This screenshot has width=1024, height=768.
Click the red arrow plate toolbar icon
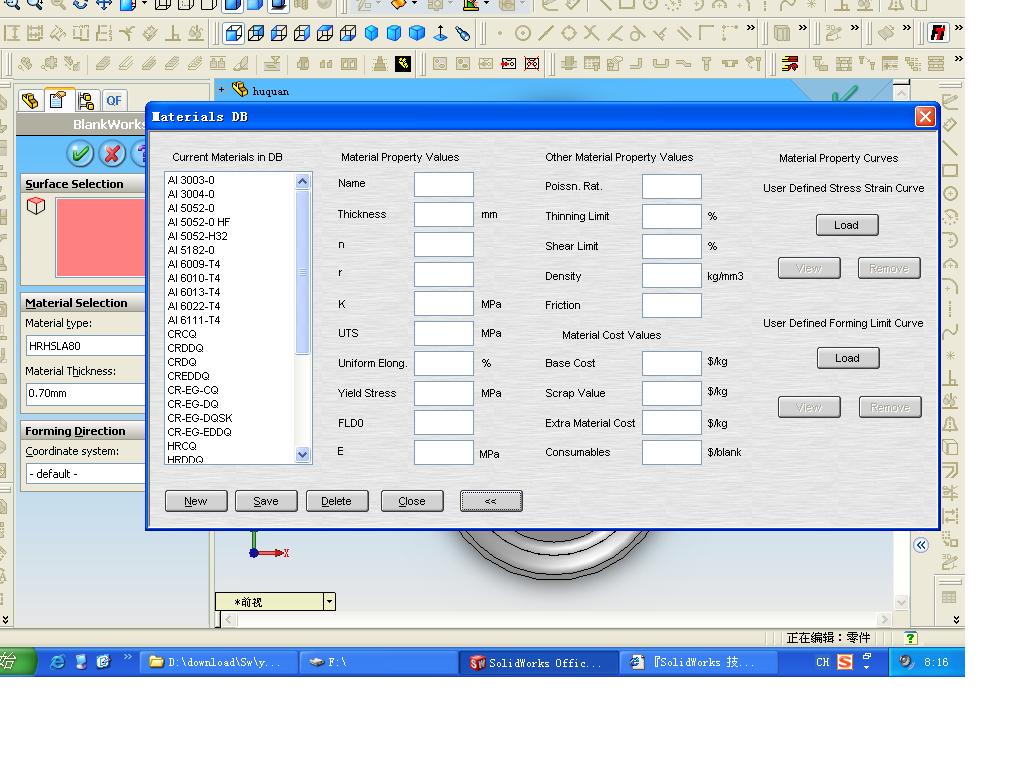click(508, 63)
